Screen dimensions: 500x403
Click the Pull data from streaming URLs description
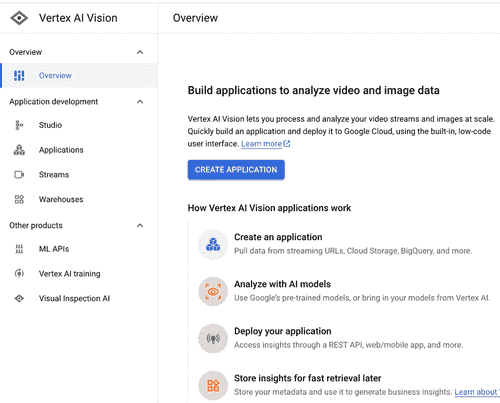353,251
